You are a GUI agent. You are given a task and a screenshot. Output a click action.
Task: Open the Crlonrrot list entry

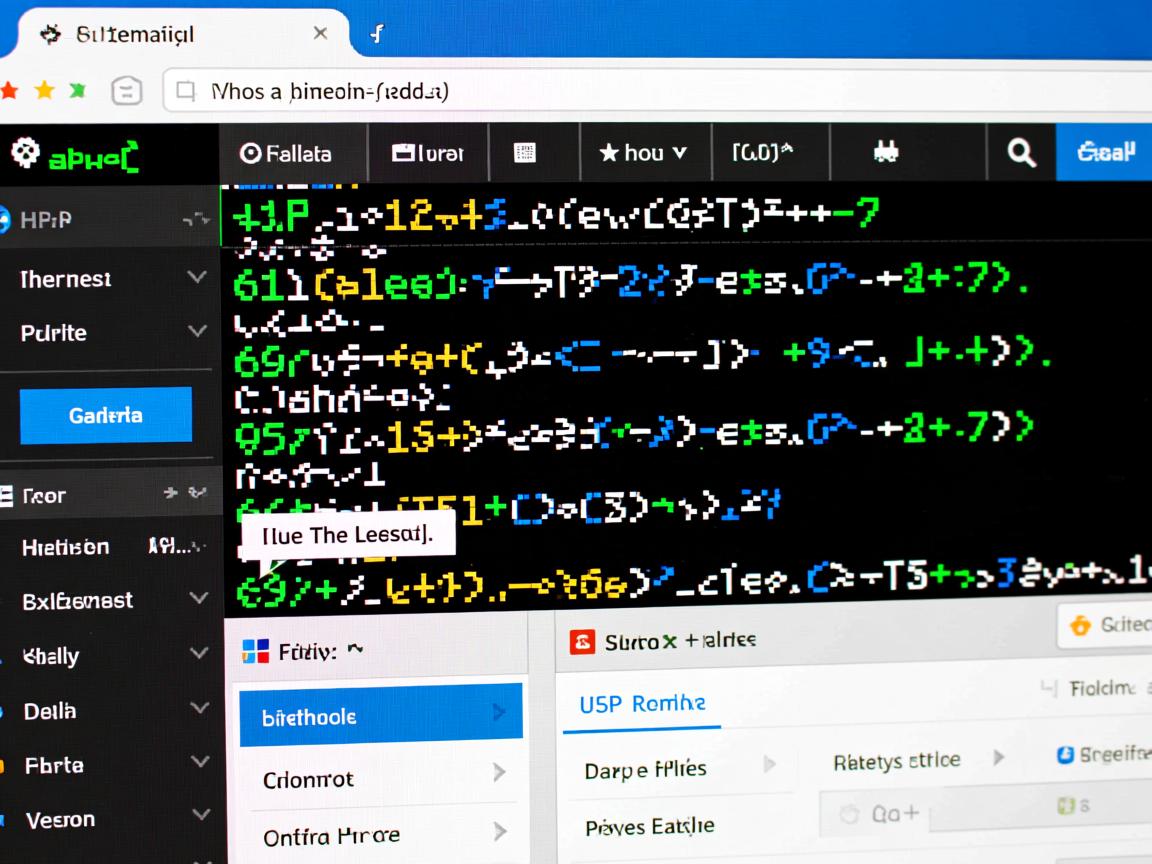(380, 778)
